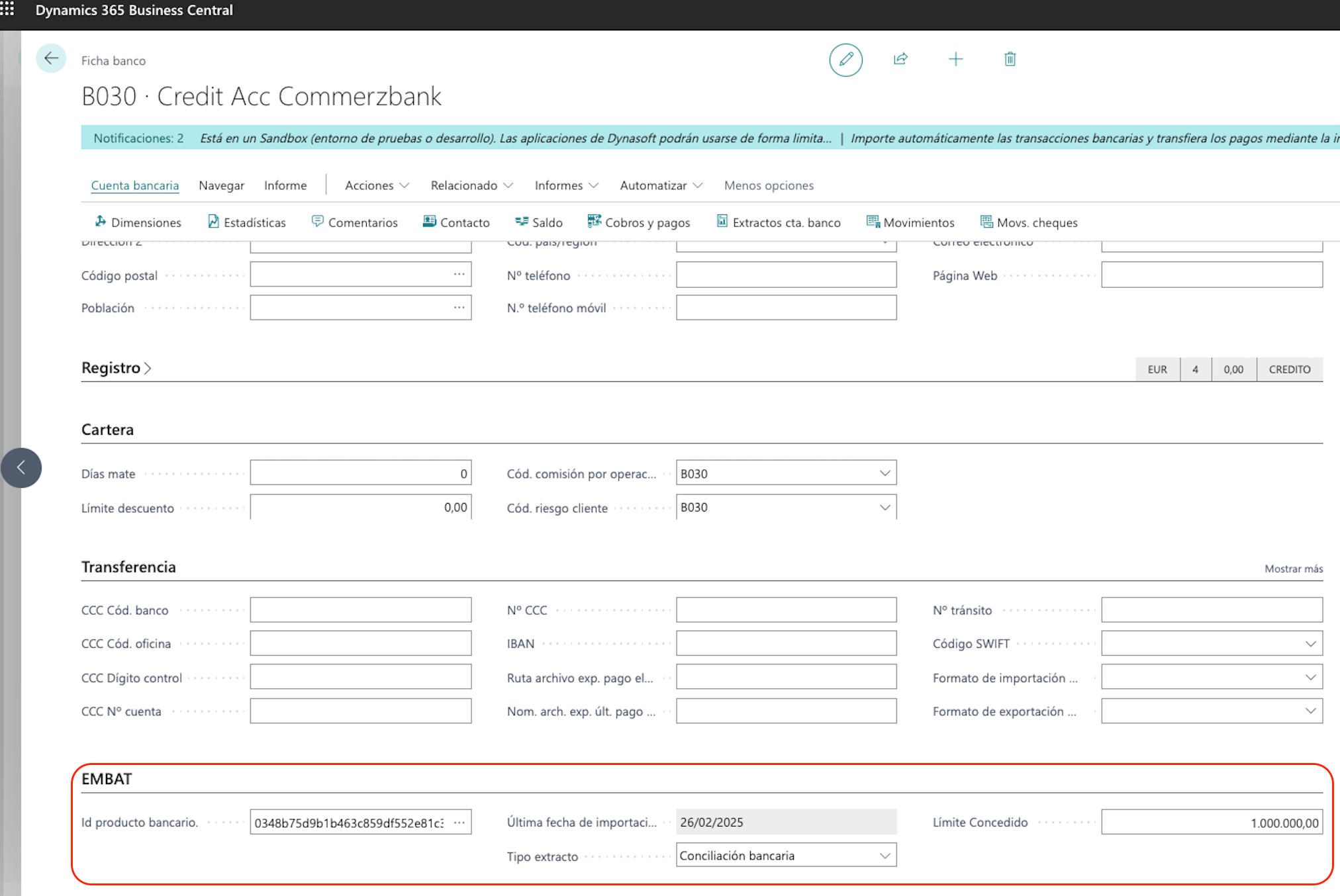Click the EMBAT section header
This screenshot has width=1340, height=896.
pyautogui.click(x=107, y=779)
